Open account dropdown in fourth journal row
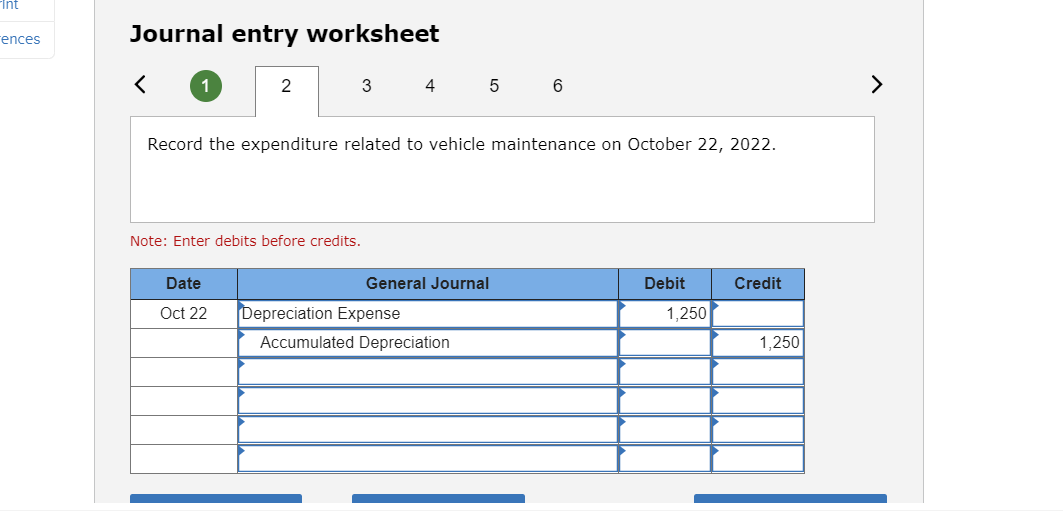 click(x=428, y=401)
